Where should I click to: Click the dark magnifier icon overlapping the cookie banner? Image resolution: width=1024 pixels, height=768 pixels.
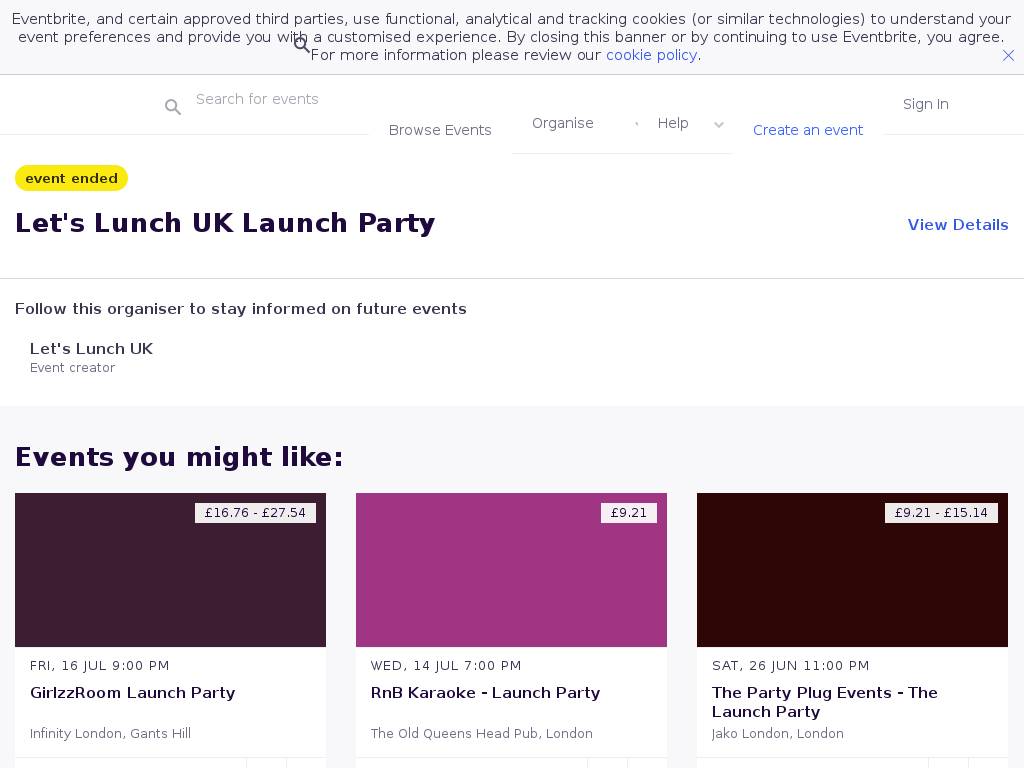pos(302,45)
